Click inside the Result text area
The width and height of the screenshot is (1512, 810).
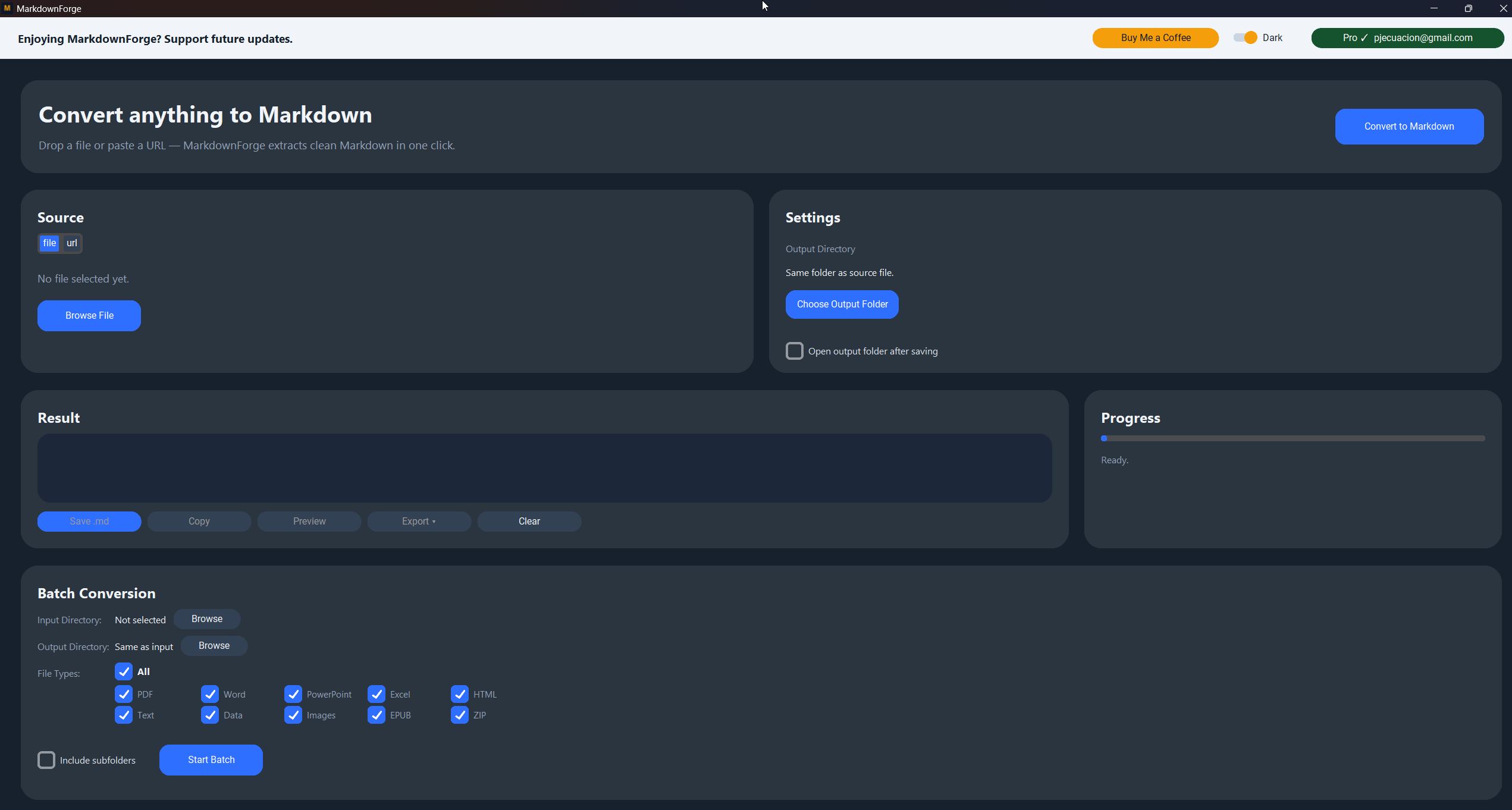tap(544, 468)
